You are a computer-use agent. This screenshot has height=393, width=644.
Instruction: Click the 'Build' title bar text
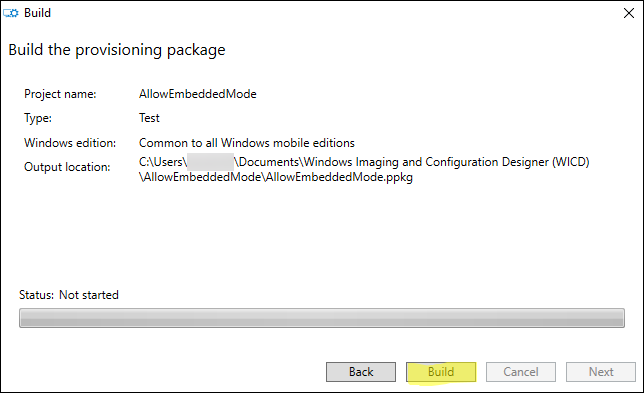(x=37, y=13)
